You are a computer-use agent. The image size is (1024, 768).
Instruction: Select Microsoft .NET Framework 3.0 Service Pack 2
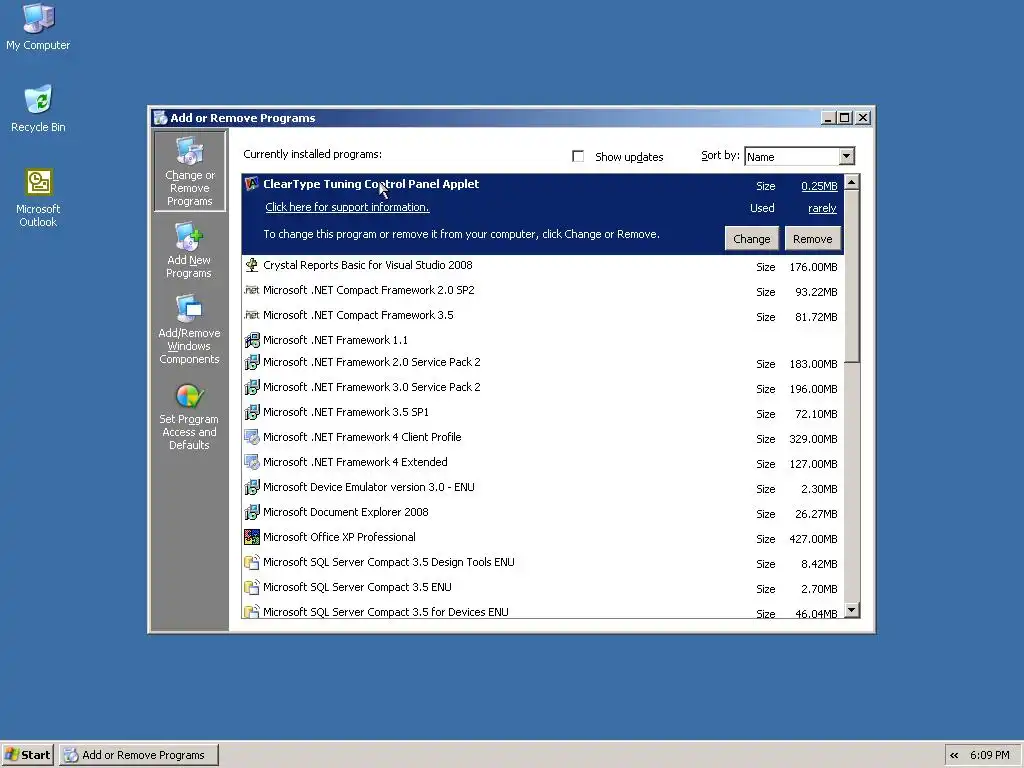point(542,387)
